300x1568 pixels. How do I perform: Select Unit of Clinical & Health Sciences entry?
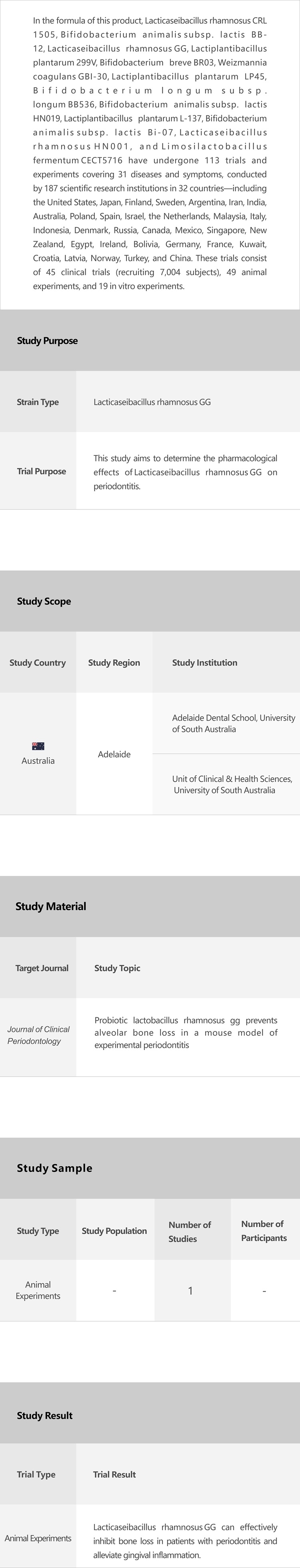pyautogui.click(x=232, y=785)
